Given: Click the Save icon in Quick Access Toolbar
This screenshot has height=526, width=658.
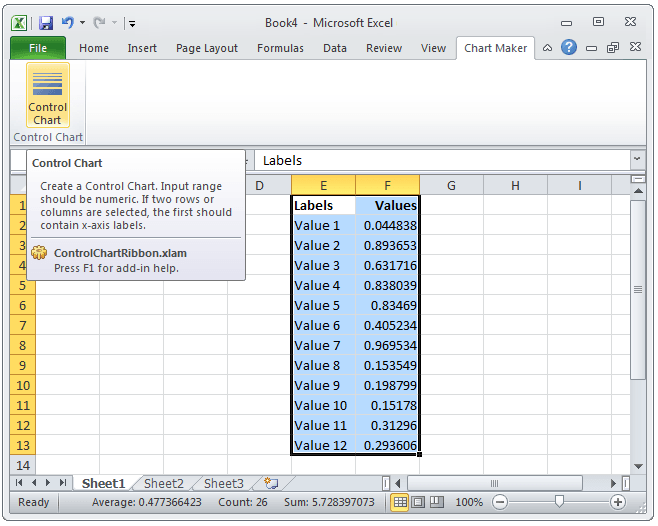Looking at the screenshot, I should (46, 22).
